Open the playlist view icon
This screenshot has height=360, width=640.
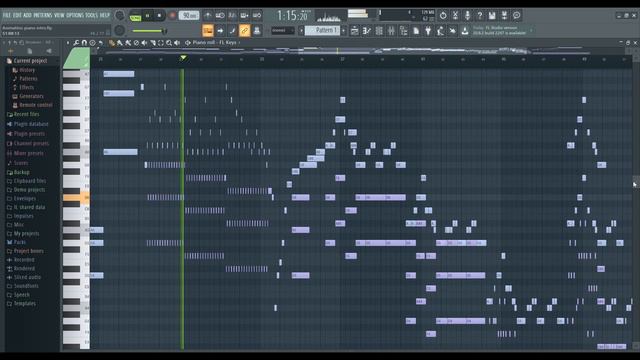click(355, 30)
